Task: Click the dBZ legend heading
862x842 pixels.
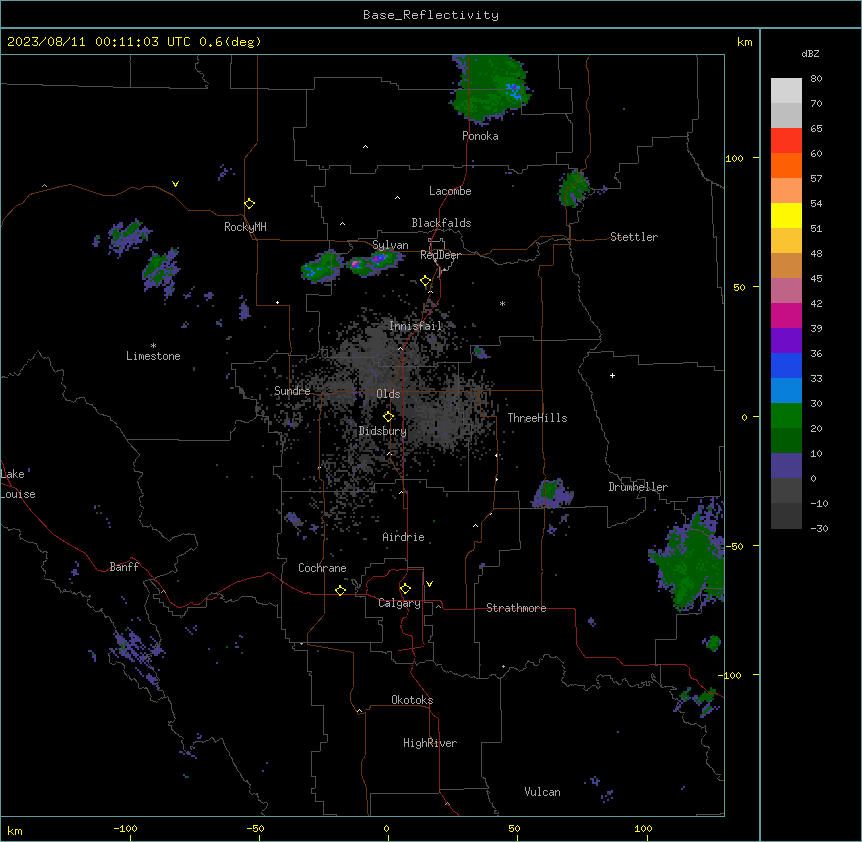Action: [x=810, y=54]
